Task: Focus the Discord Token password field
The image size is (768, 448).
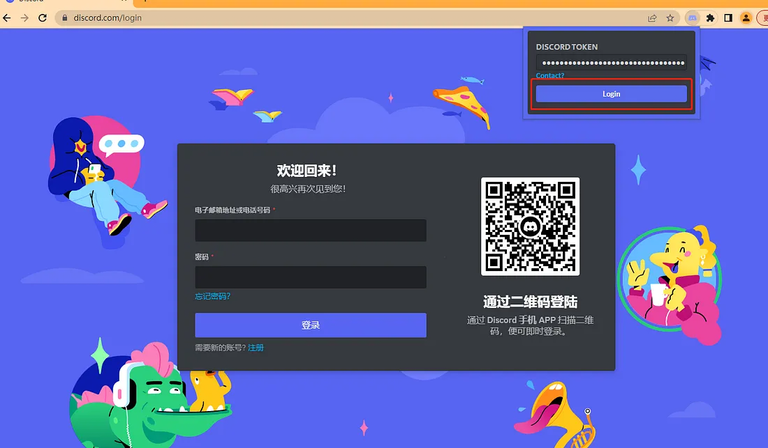Action: coord(611,63)
